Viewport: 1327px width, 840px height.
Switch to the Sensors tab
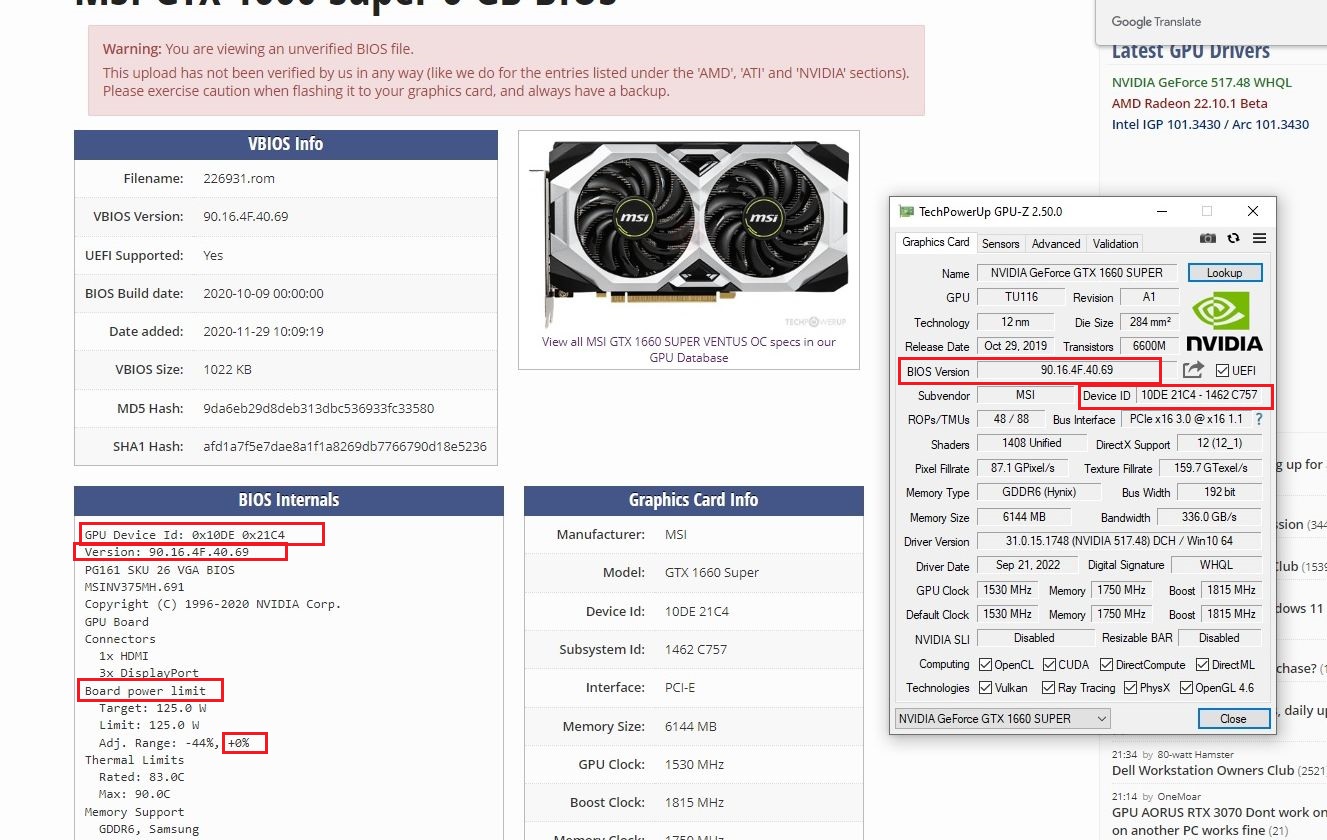point(1001,243)
